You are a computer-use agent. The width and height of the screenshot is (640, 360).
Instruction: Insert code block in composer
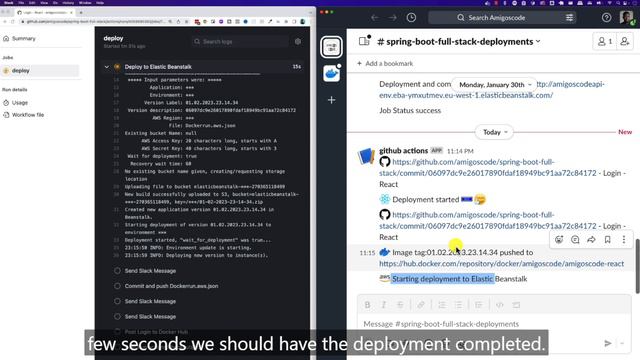point(516,305)
